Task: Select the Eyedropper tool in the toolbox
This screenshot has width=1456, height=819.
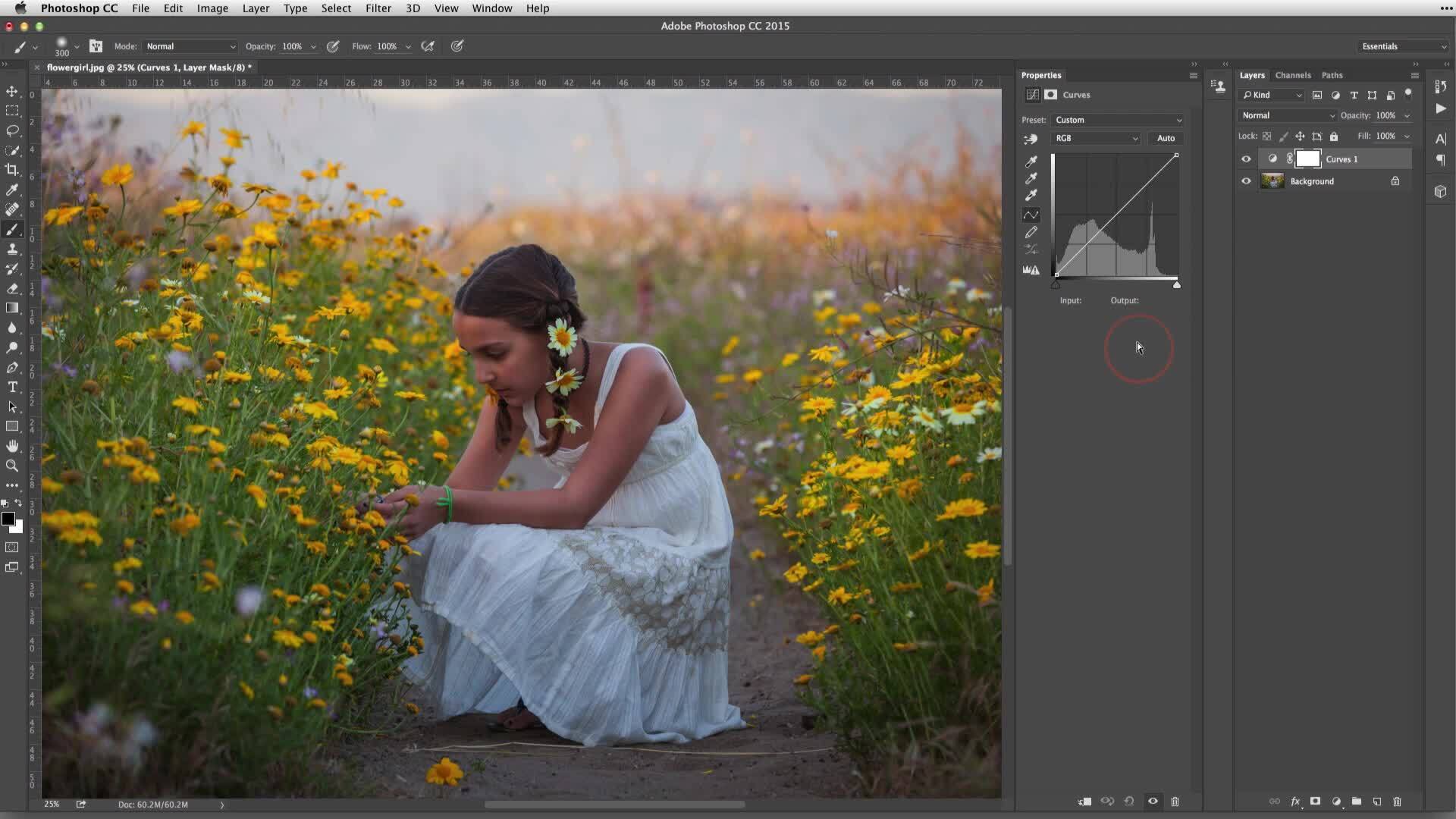Action: [x=12, y=190]
